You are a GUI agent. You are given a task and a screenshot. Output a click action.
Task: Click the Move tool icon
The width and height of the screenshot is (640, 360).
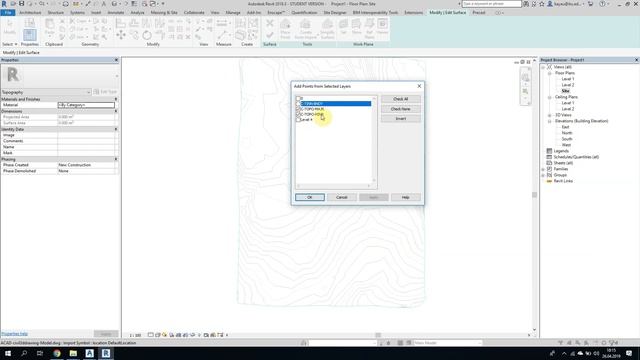[x=121, y=36]
